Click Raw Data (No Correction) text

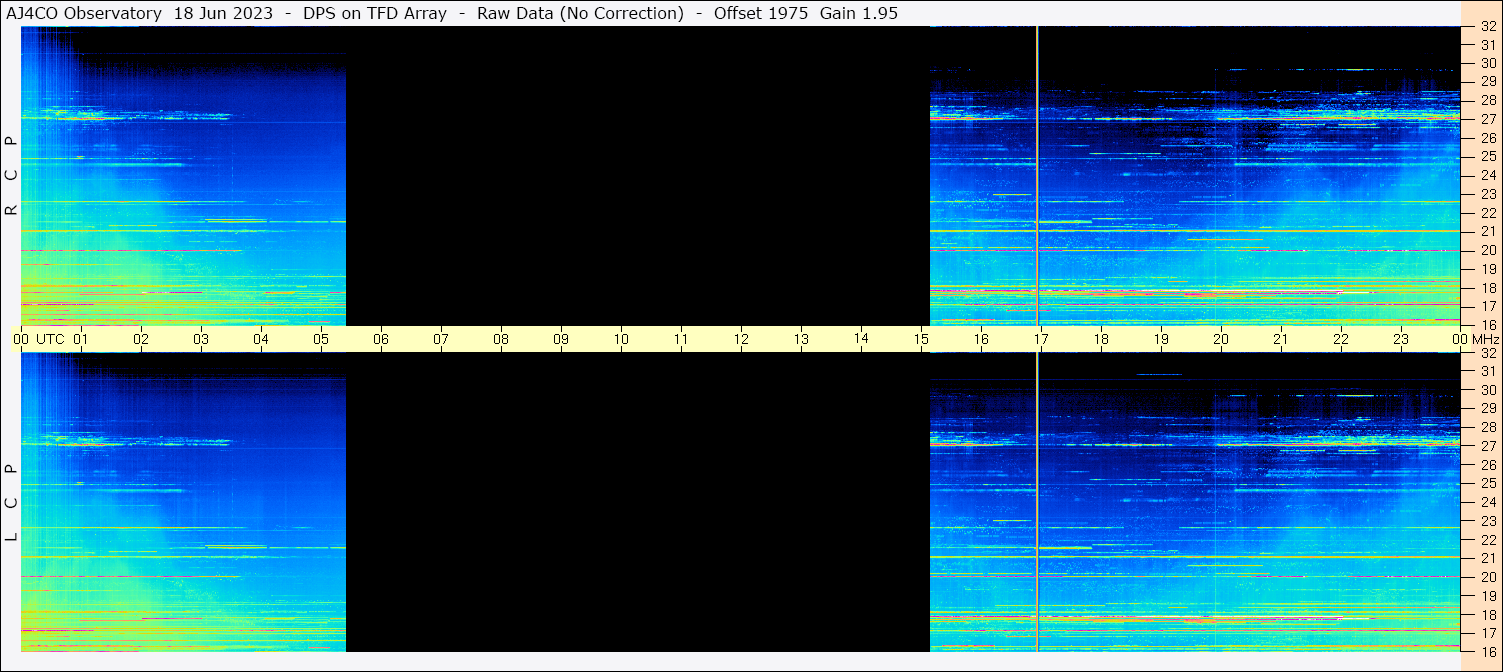[580, 13]
